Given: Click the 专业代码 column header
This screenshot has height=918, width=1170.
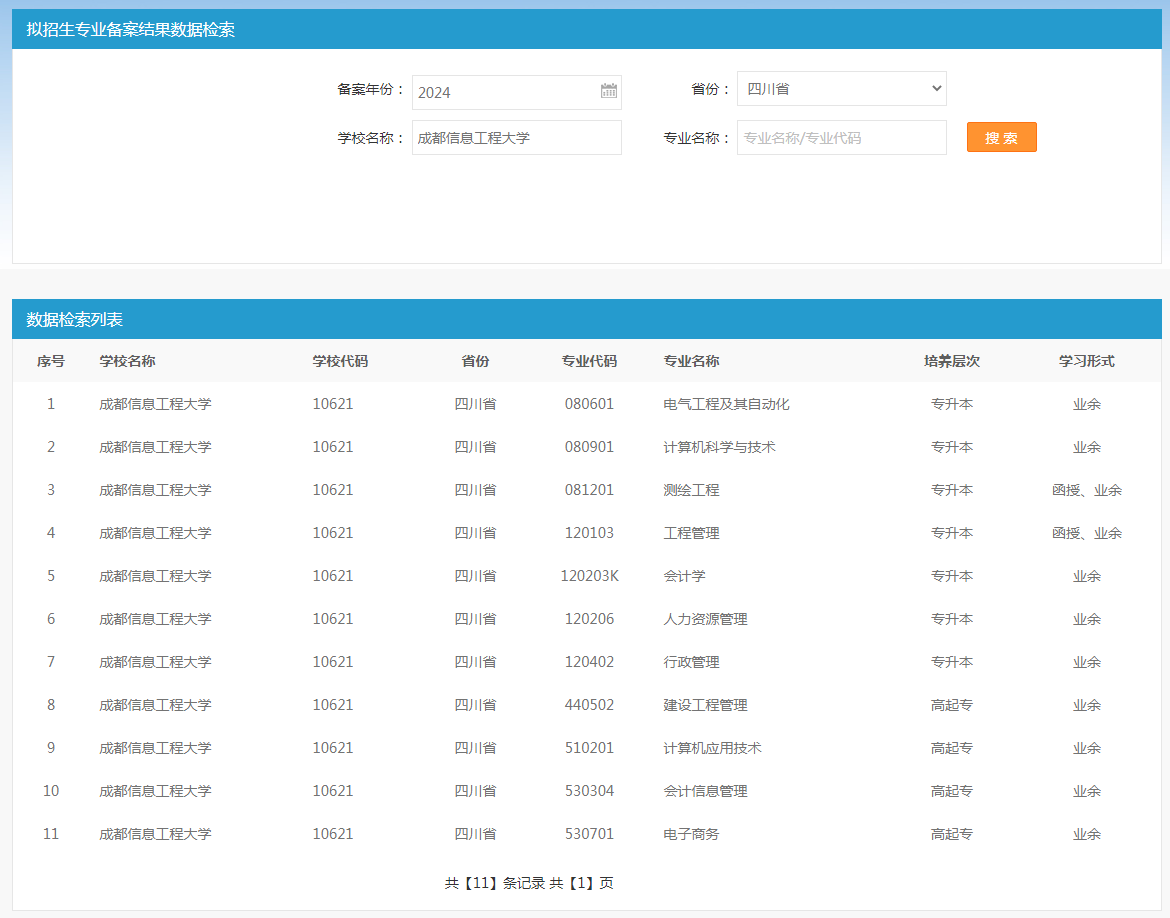Looking at the screenshot, I should click(x=589, y=361).
